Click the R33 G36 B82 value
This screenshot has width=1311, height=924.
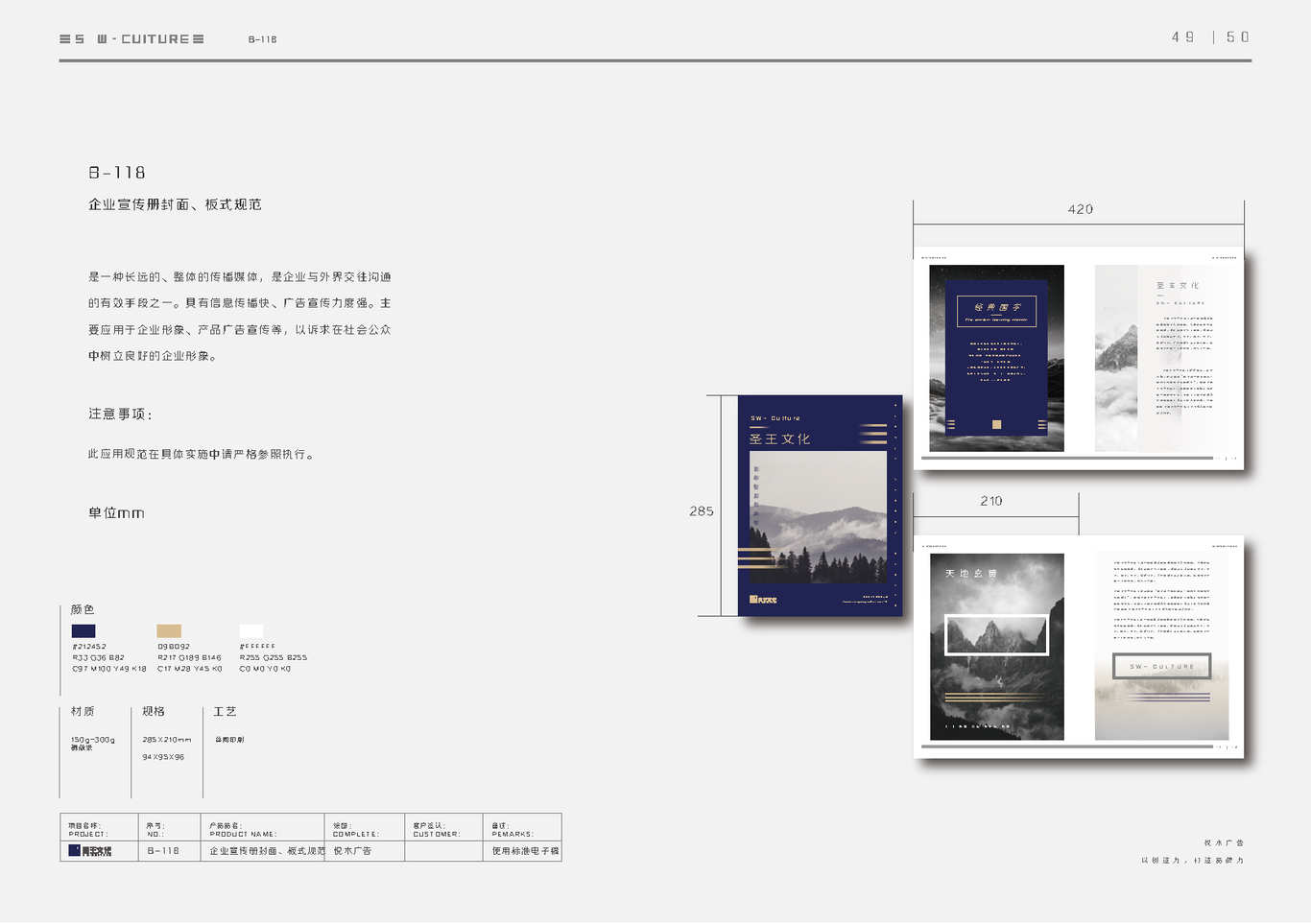(98, 658)
